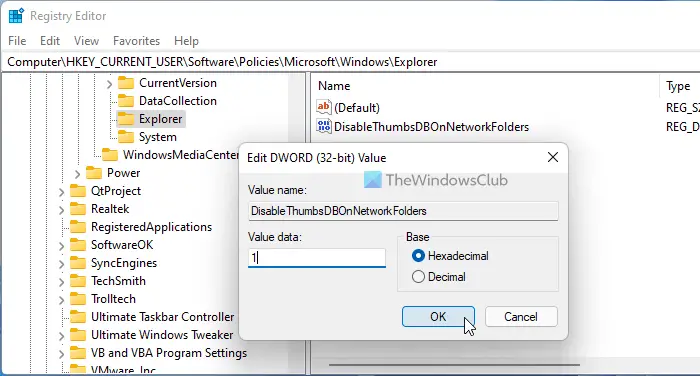This screenshot has width=700, height=376.
Task: Click the Ultimate Windows Tweaker folder icon
Action: [78, 335]
